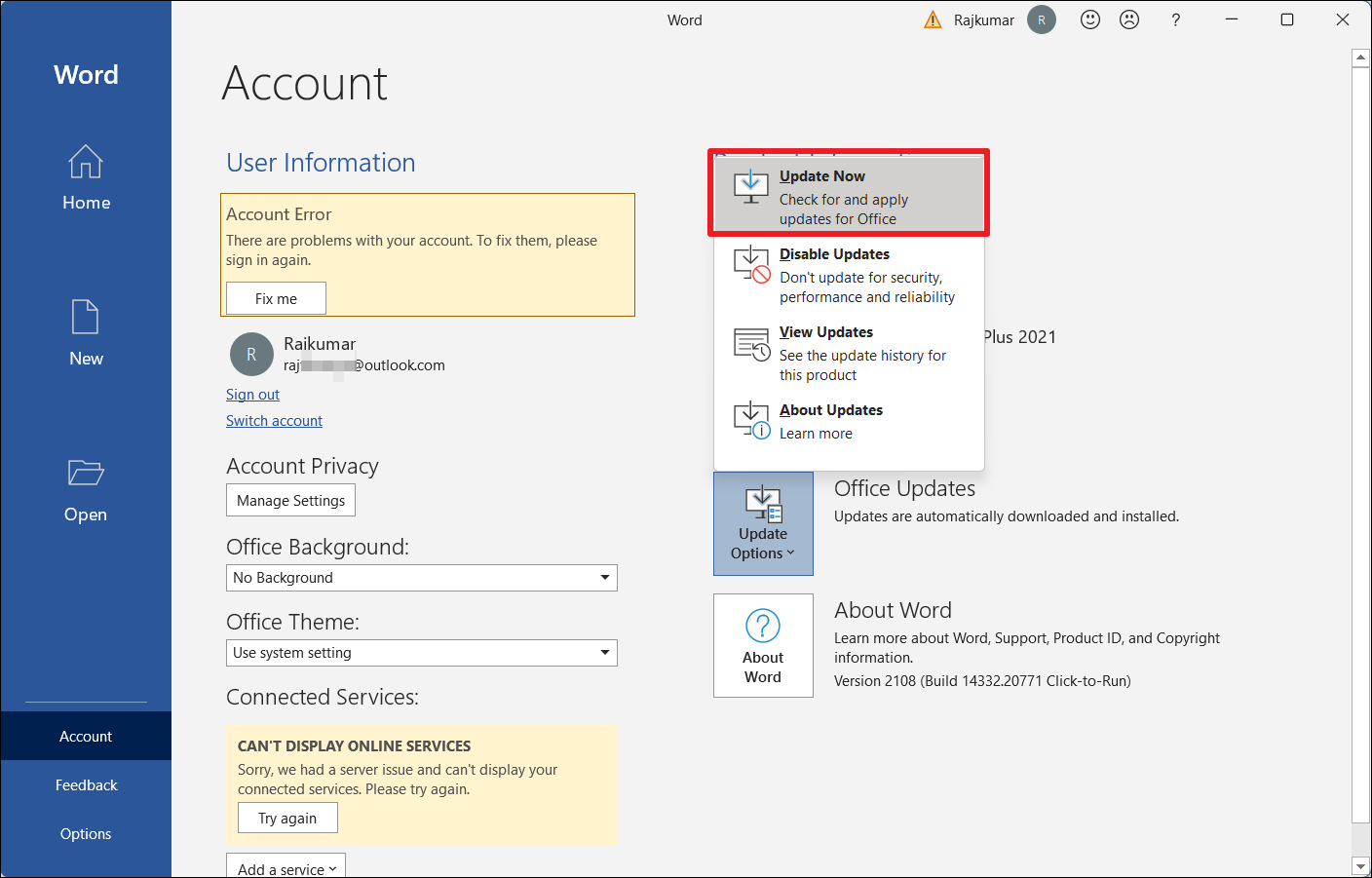
Task: Click the Sign out link
Action: [x=252, y=395]
